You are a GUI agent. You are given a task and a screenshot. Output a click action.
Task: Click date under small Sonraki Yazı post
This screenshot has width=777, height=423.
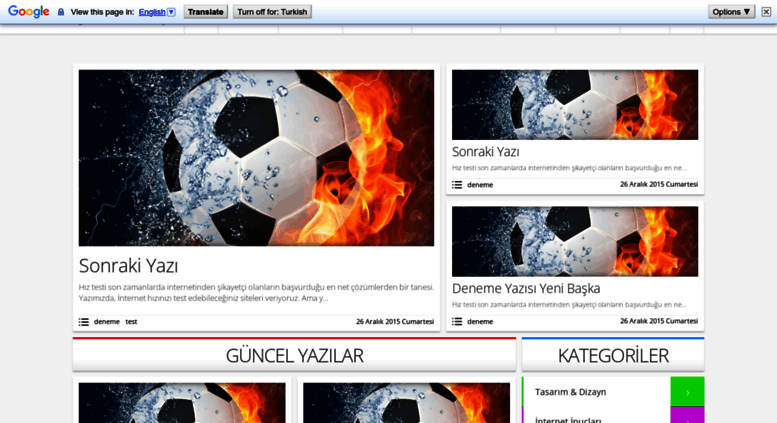659,184
